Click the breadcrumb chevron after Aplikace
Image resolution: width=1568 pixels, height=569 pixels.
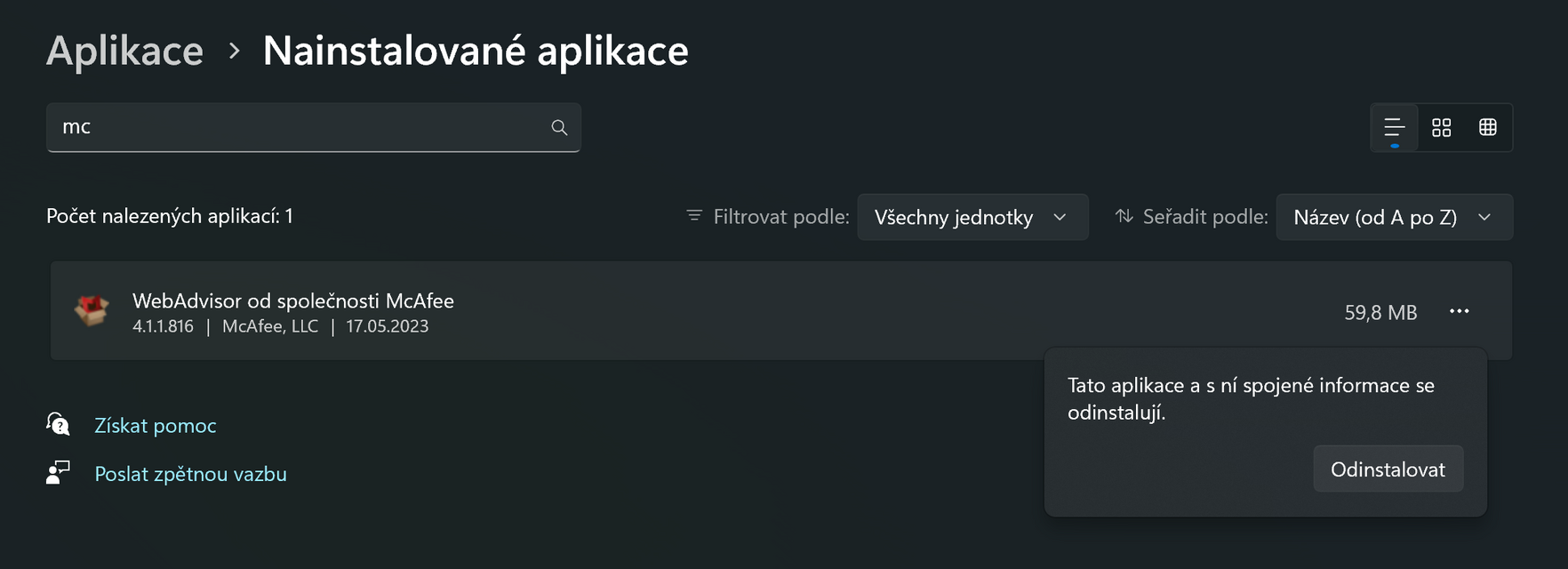(x=234, y=52)
